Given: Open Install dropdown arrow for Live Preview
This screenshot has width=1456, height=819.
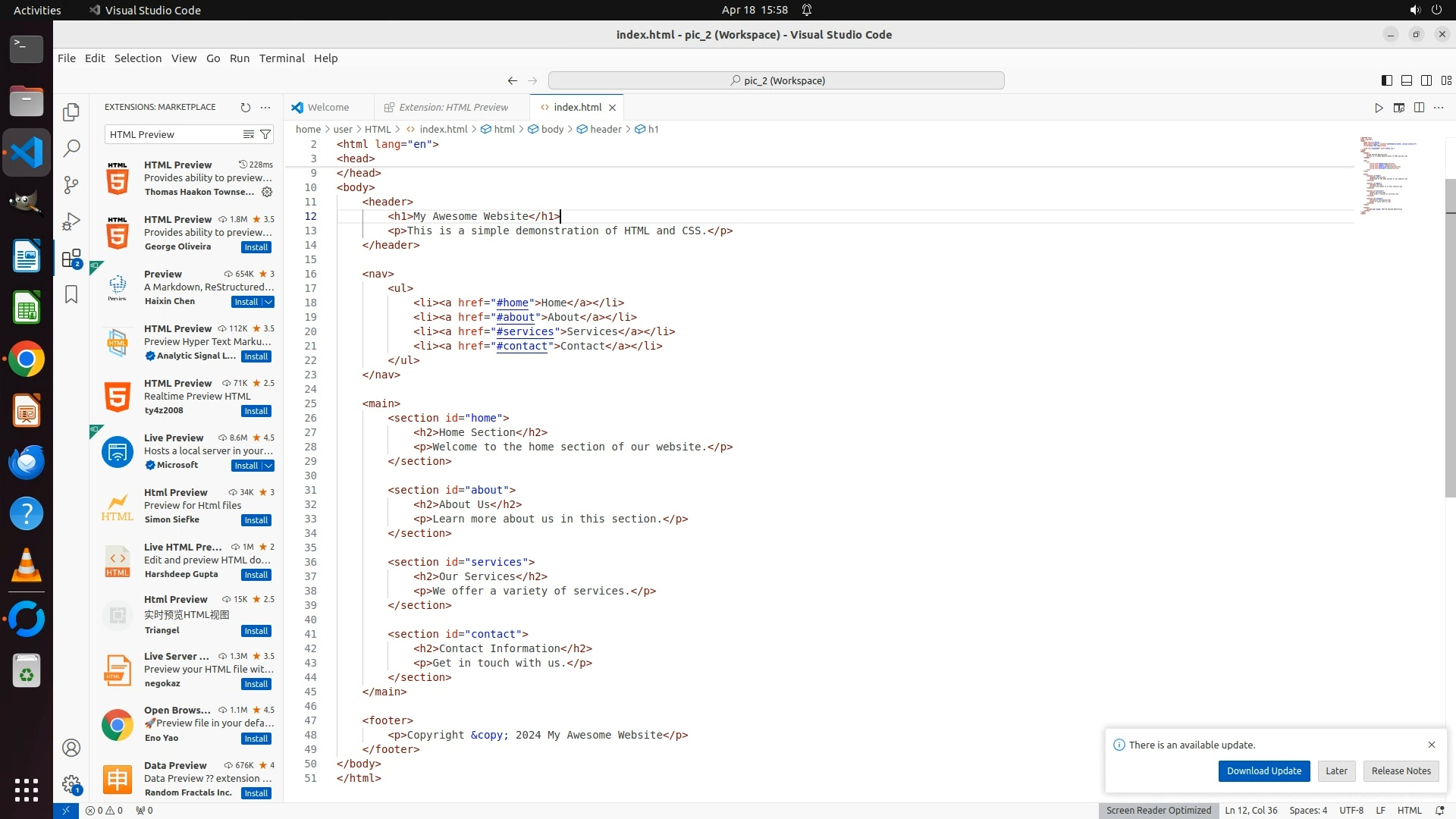Looking at the screenshot, I should [268, 466].
